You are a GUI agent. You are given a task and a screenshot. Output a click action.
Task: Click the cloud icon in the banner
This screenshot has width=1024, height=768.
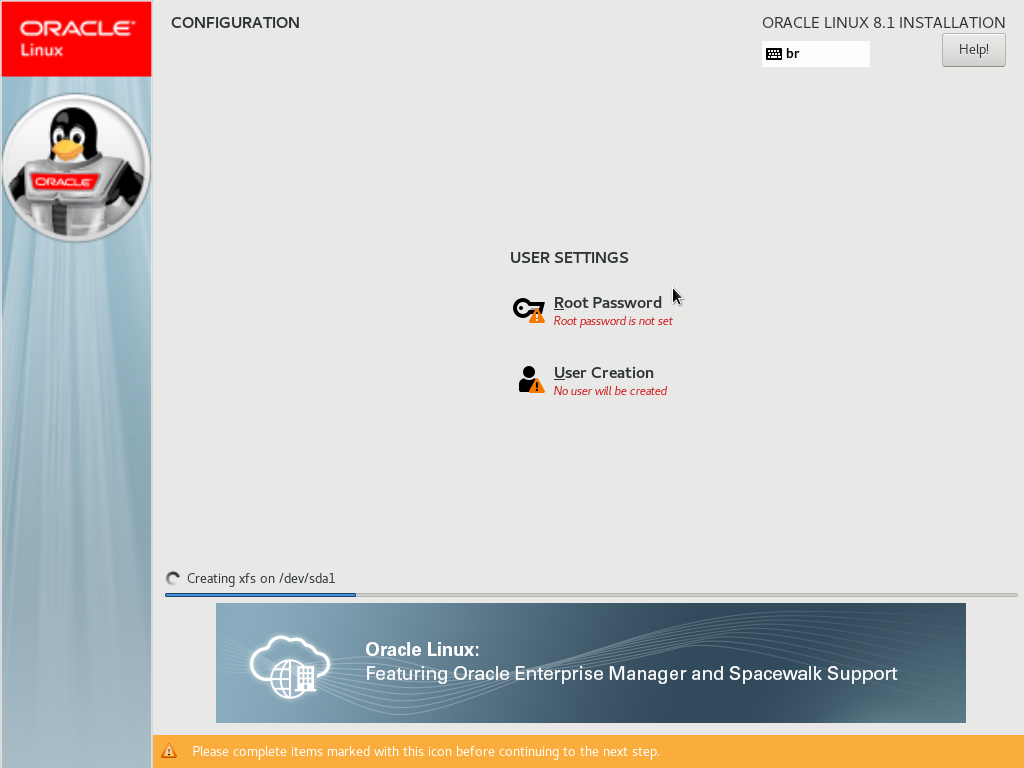click(x=290, y=666)
